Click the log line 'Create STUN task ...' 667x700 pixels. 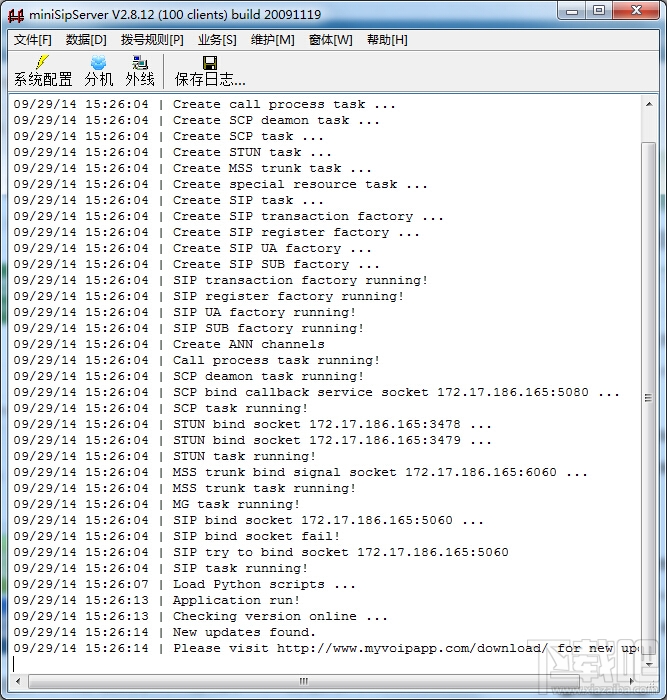(252, 153)
